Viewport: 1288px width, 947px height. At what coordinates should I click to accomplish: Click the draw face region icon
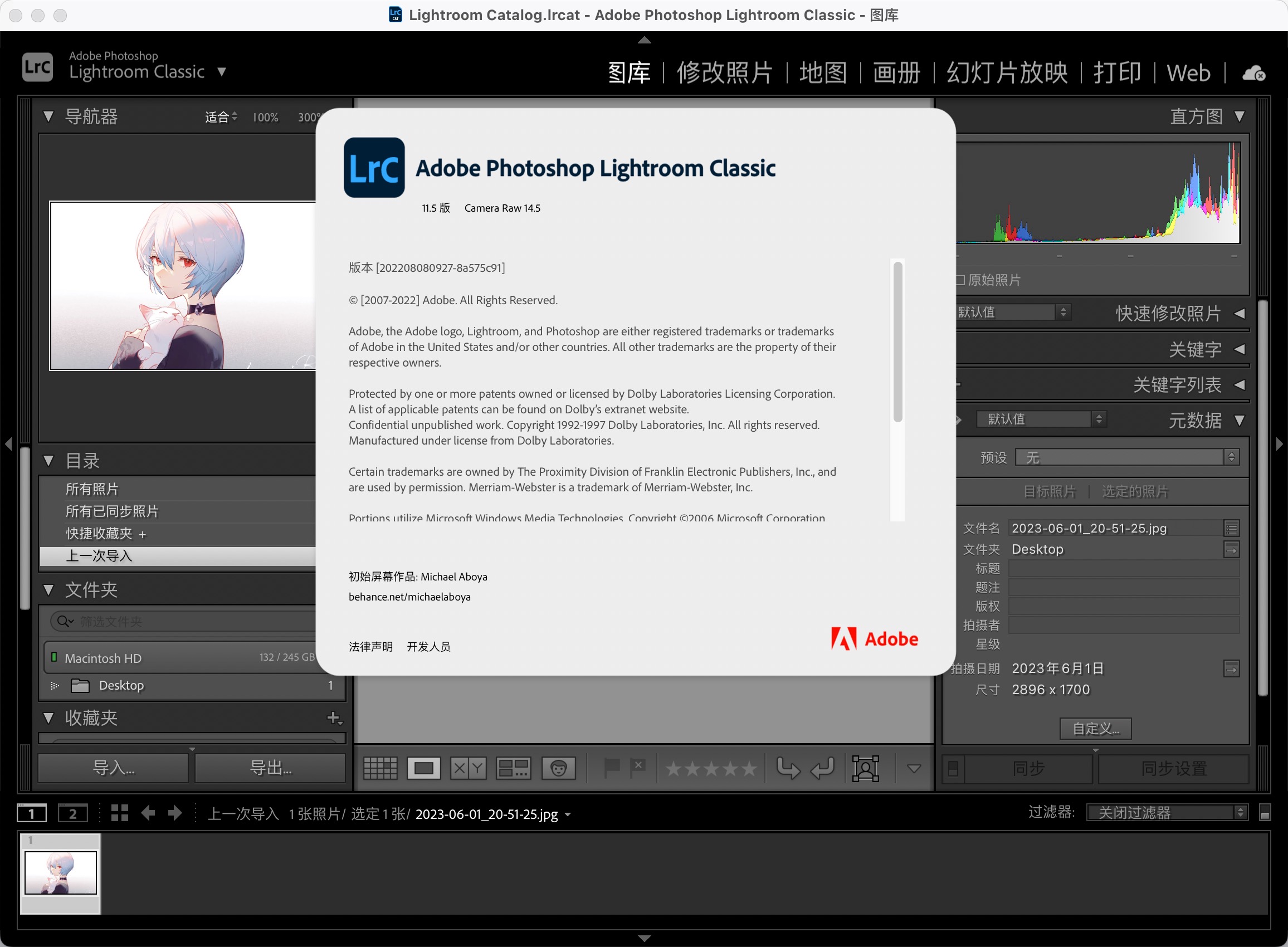(x=866, y=768)
